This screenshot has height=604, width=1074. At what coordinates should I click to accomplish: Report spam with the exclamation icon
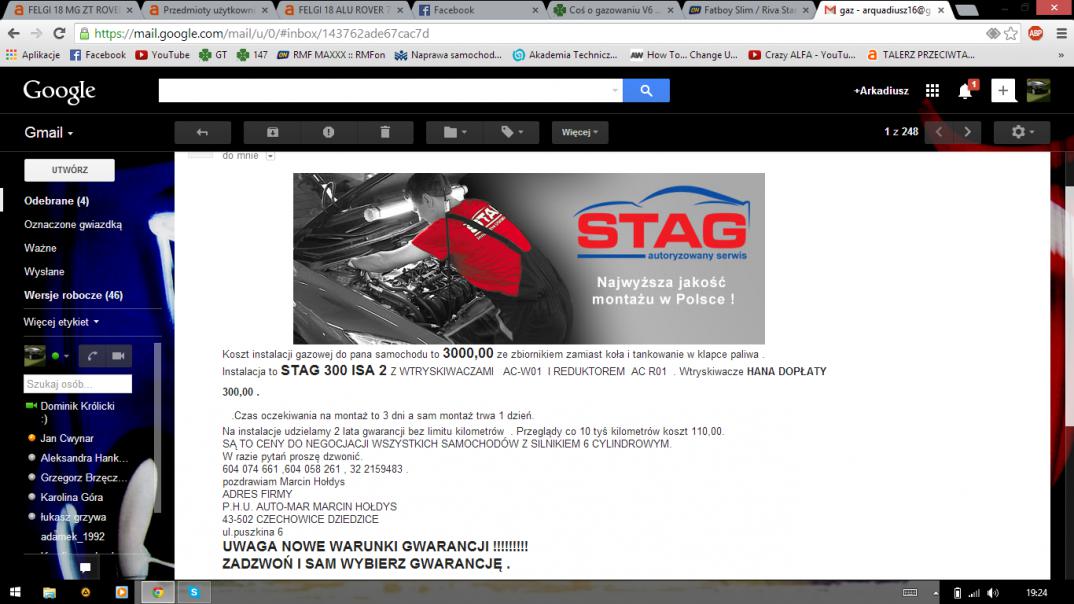click(329, 132)
